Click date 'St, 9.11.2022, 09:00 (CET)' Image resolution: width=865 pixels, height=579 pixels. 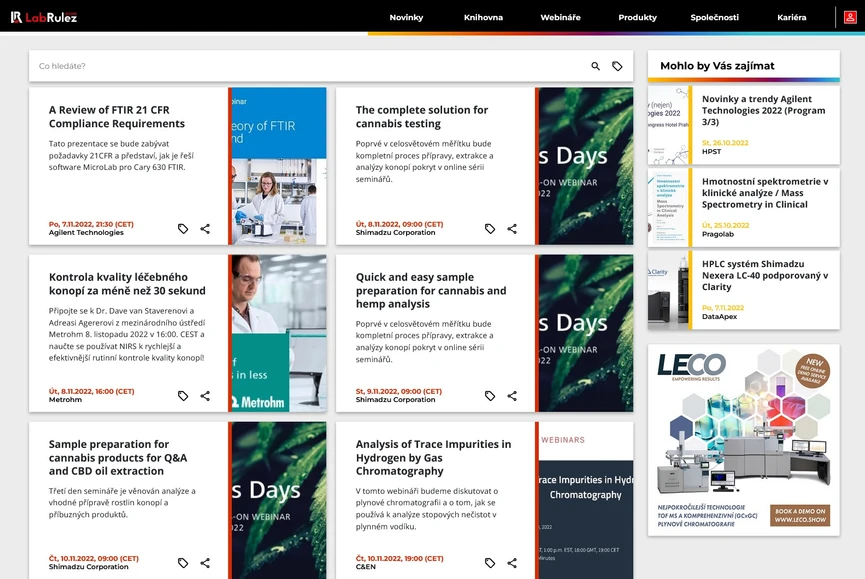pyautogui.click(x=398, y=392)
